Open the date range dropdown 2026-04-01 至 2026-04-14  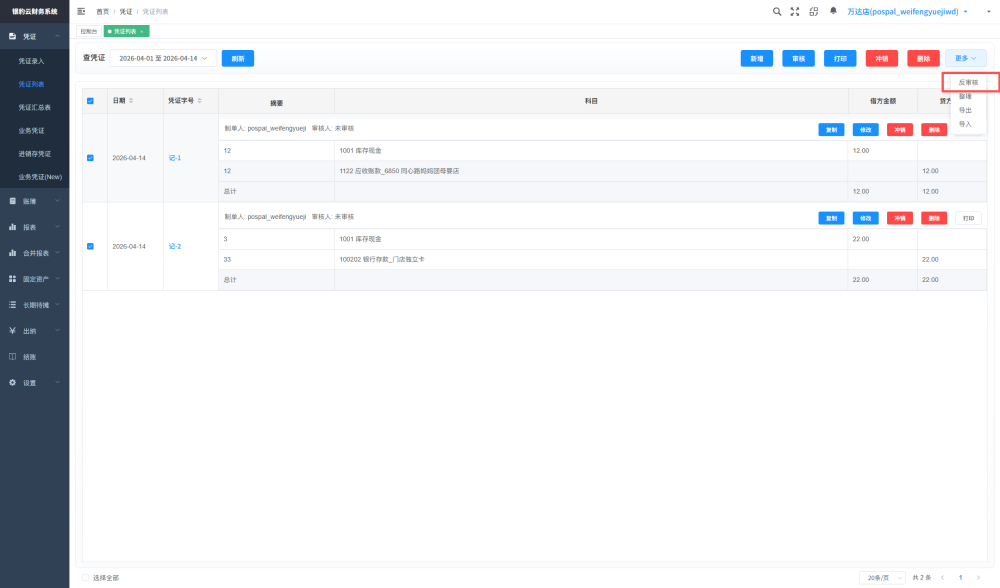pyautogui.click(x=163, y=58)
